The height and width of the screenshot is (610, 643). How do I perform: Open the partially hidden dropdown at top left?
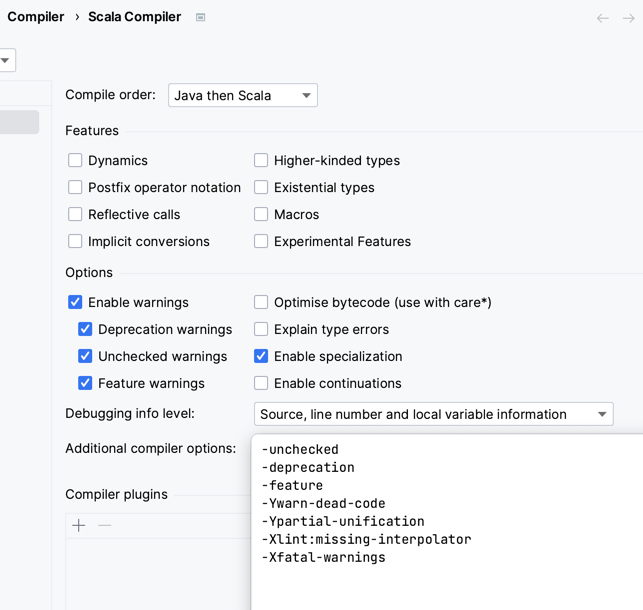pyautogui.click(x=6, y=60)
